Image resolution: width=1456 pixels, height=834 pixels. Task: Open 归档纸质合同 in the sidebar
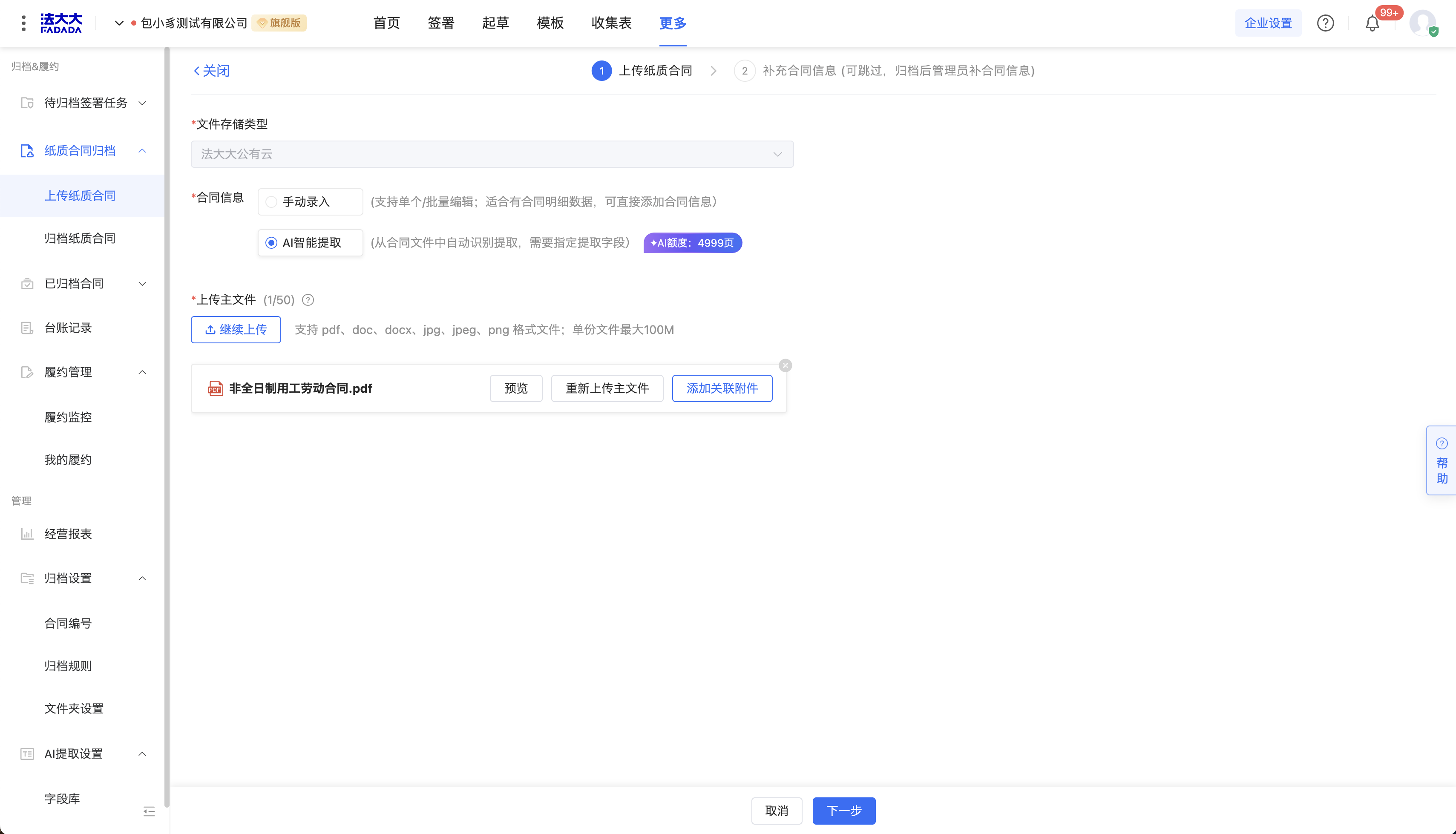click(80, 238)
